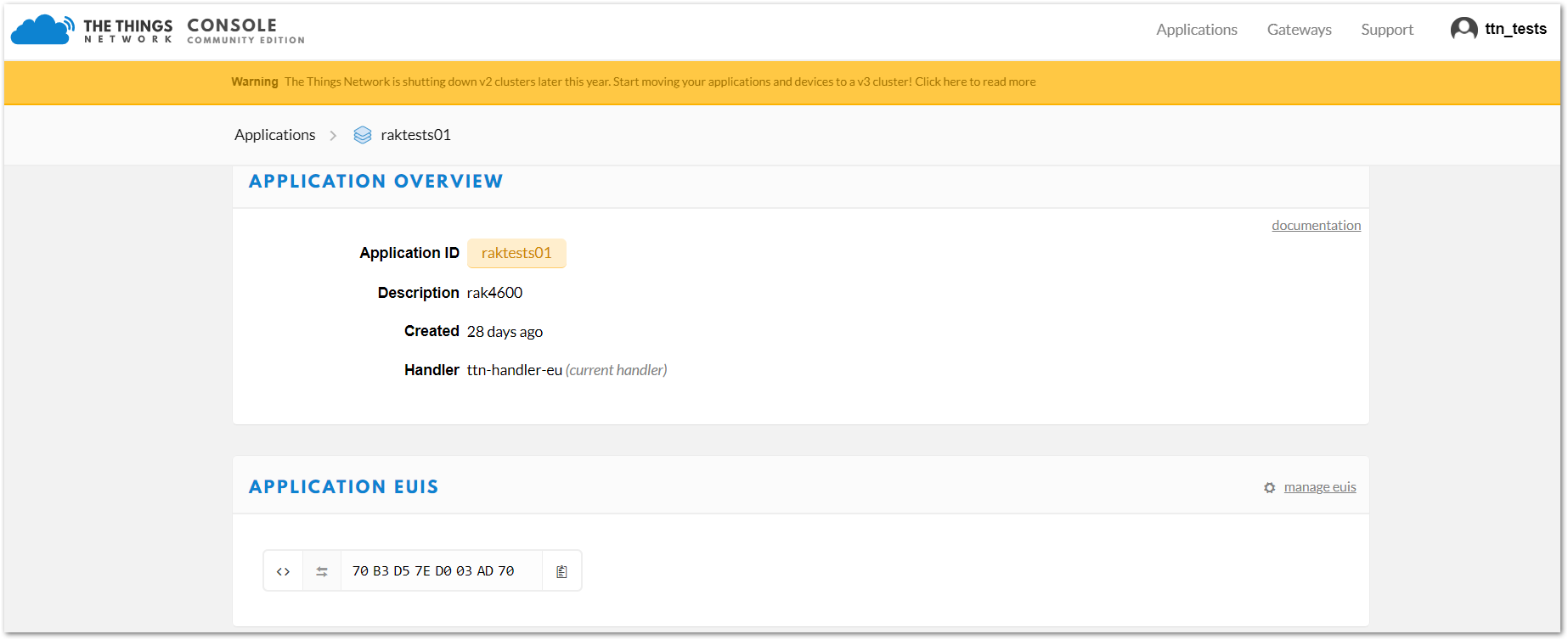Click the gear icon beside manage euis
The width and height of the screenshot is (1568, 640).
click(1270, 488)
